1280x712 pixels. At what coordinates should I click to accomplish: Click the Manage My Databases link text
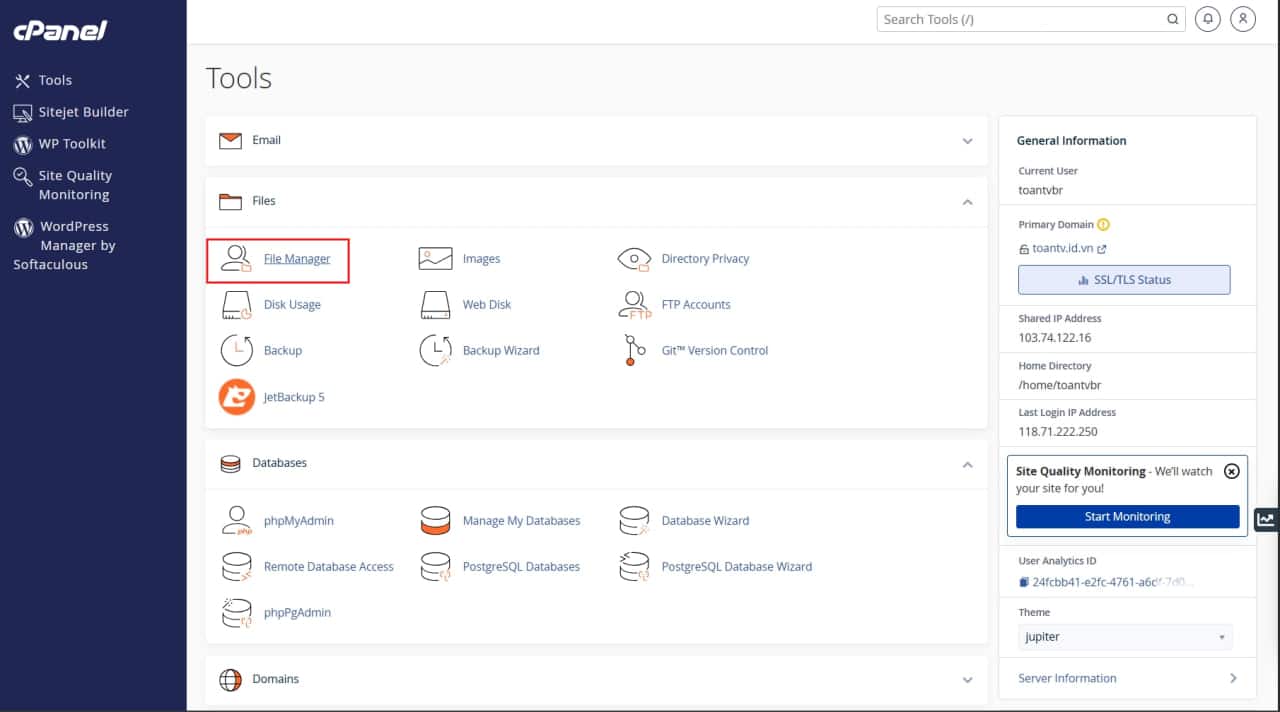coord(521,521)
